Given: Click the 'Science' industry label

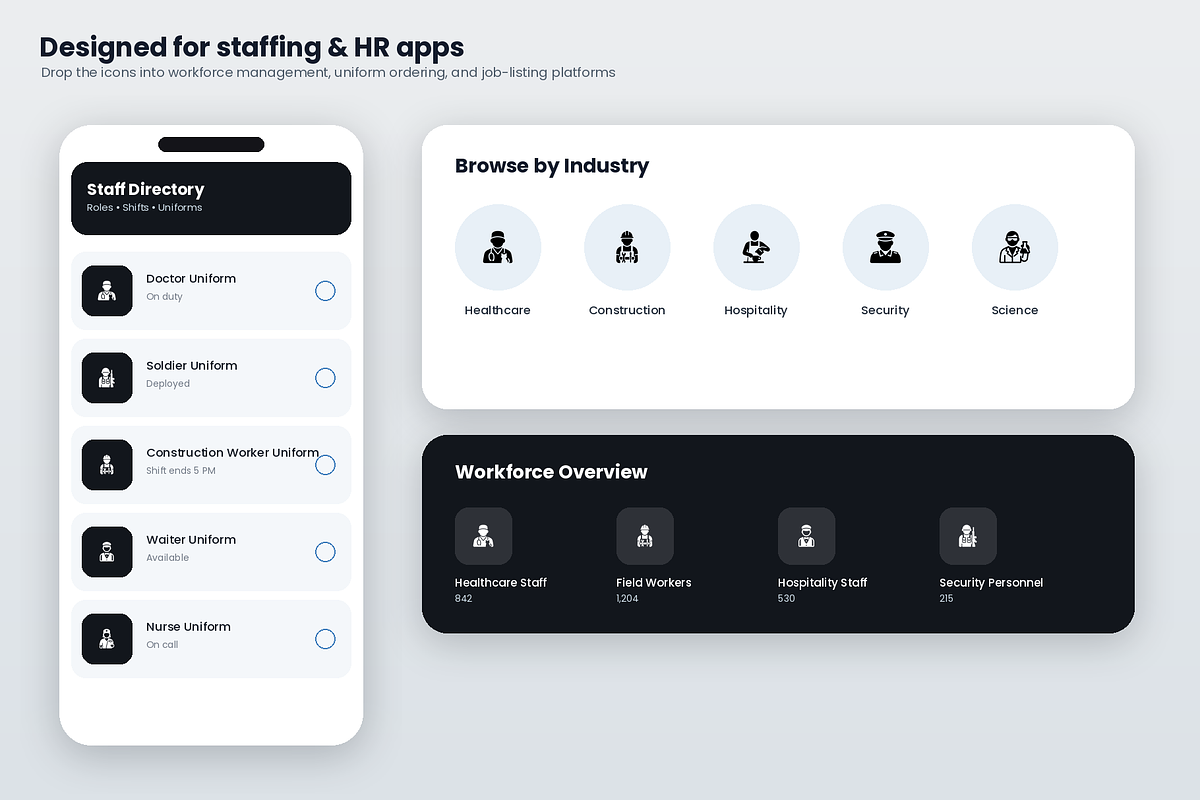Looking at the screenshot, I should (x=1015, y=310).
